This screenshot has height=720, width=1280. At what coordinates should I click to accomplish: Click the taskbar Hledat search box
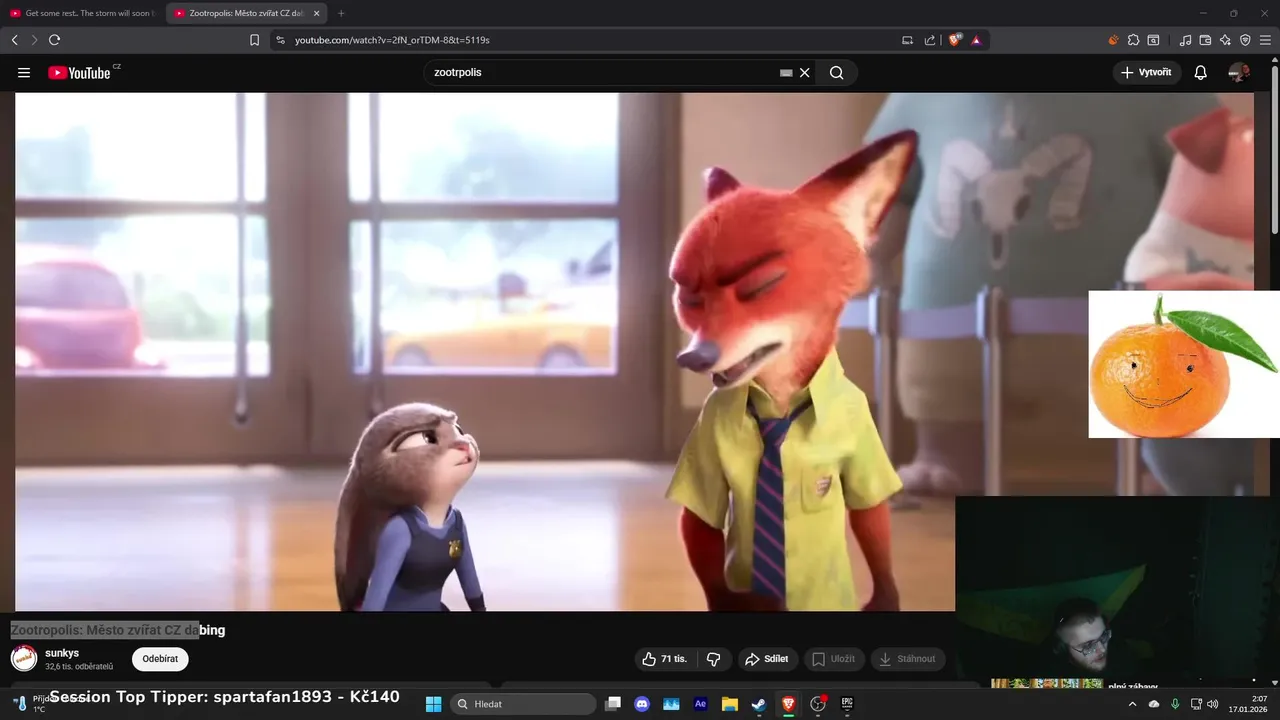[523, 704]
